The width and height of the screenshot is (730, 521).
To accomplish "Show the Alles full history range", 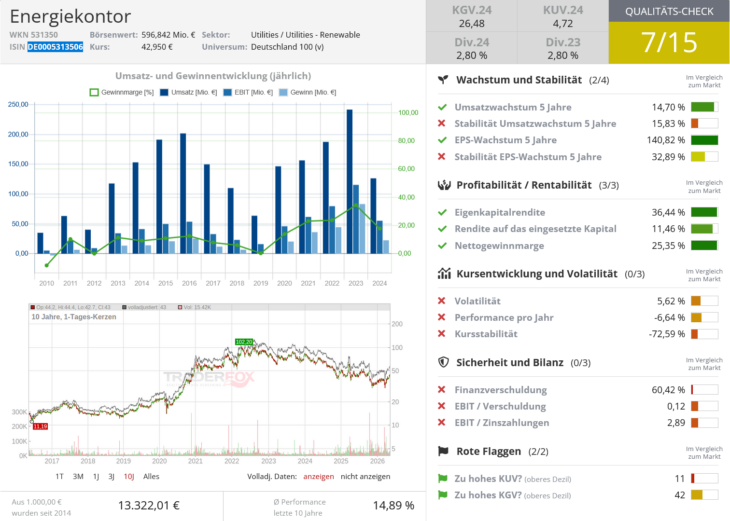I will [151, 476].
